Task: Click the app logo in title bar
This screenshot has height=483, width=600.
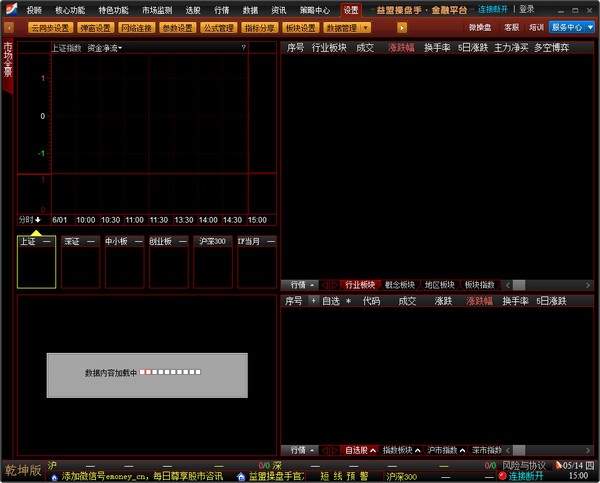Action: point(9,9)
